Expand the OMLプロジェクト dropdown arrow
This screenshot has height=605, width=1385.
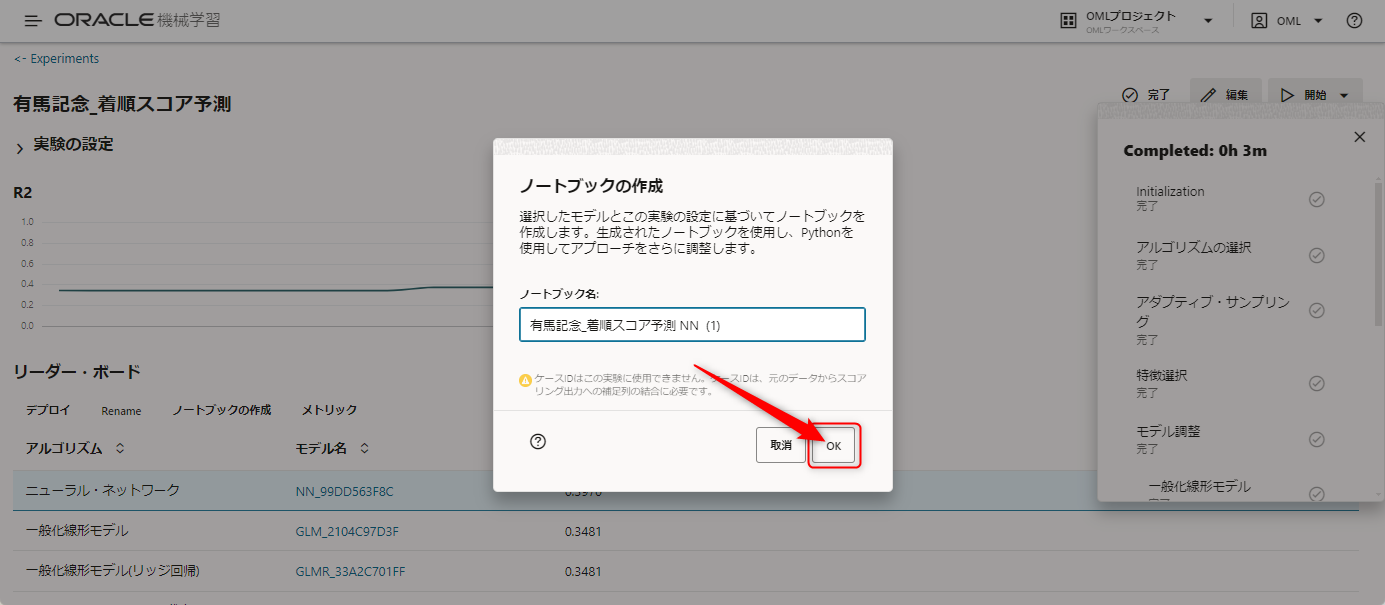click(1208, 21)
